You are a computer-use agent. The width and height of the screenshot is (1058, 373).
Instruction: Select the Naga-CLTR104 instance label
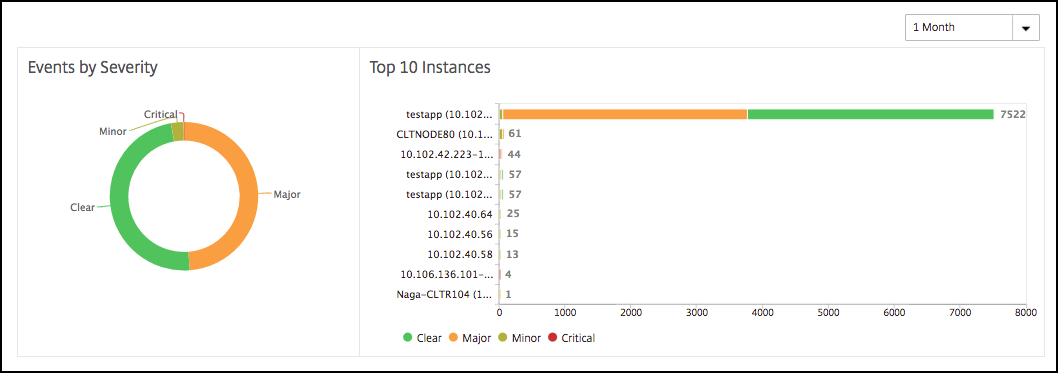tap(445, 294)
